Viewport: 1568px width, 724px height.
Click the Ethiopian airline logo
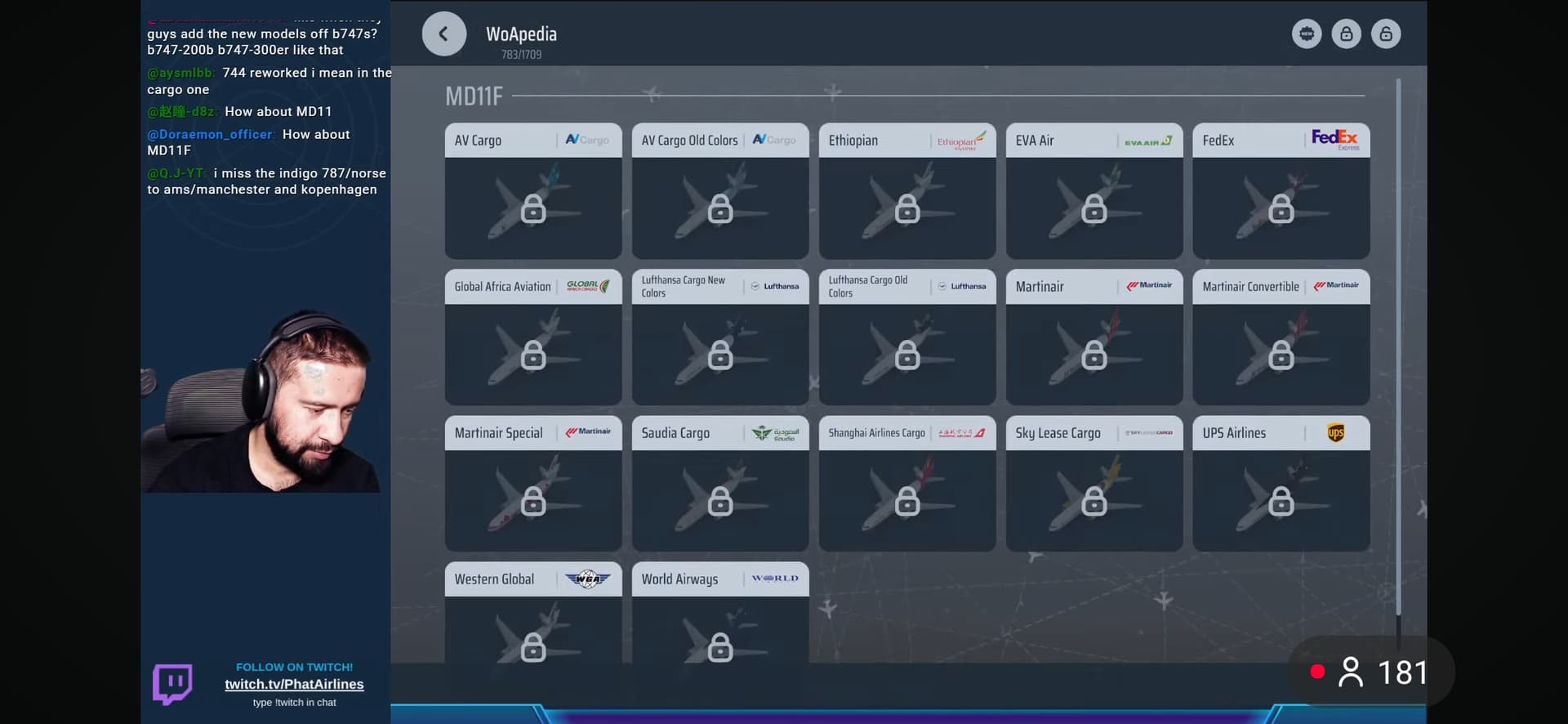pos(961,141)
